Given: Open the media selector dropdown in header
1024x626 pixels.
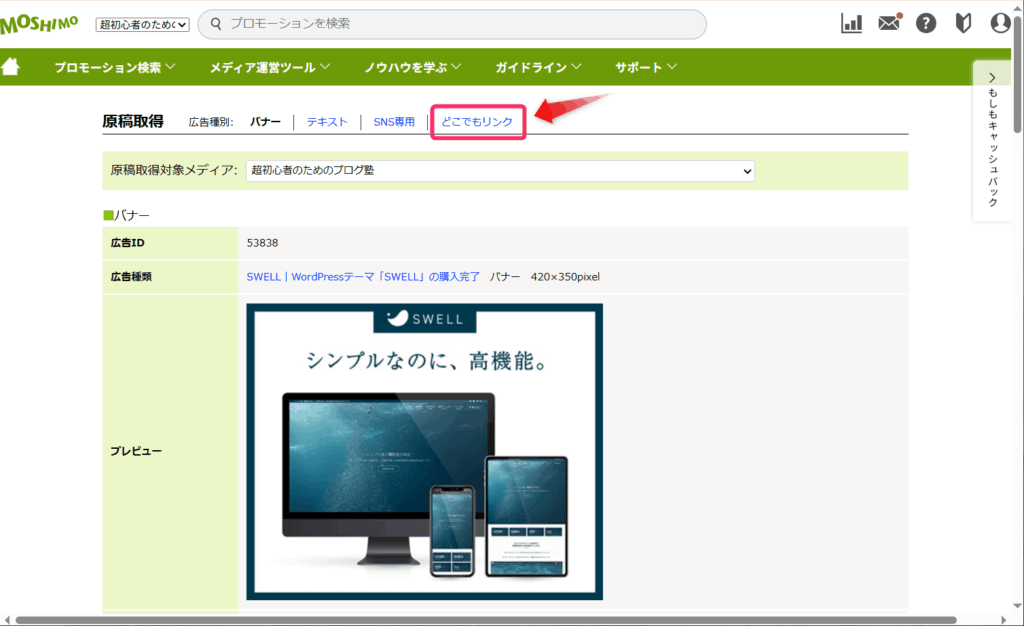Looking at the screenshot, I should pos(142,25).
